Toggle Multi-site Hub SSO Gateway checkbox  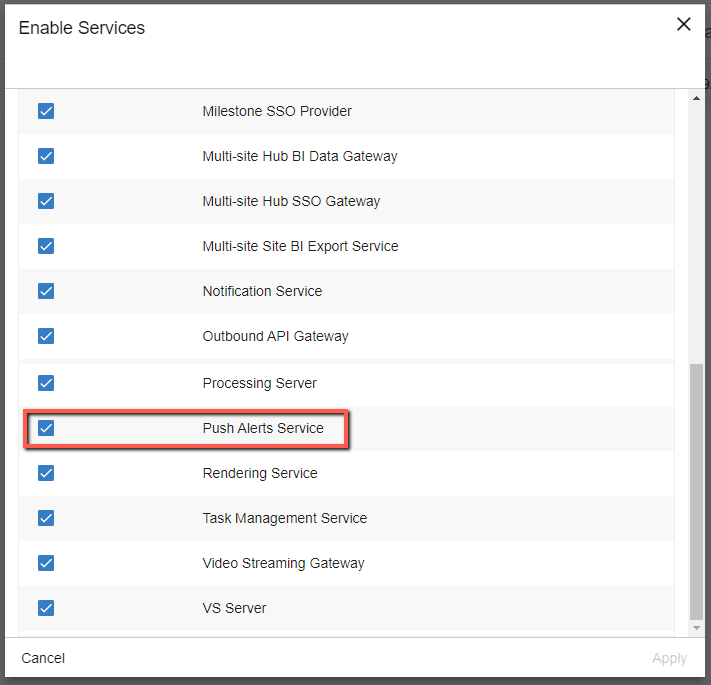point(46,201)
